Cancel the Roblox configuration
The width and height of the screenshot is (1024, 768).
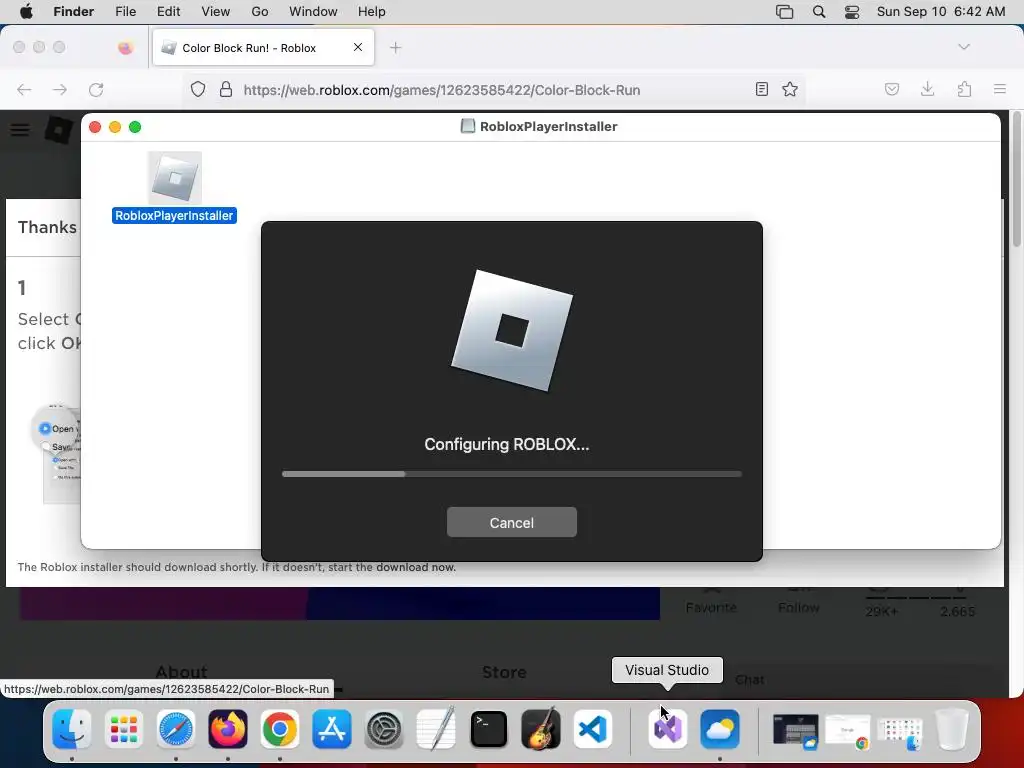click(511, 522)
